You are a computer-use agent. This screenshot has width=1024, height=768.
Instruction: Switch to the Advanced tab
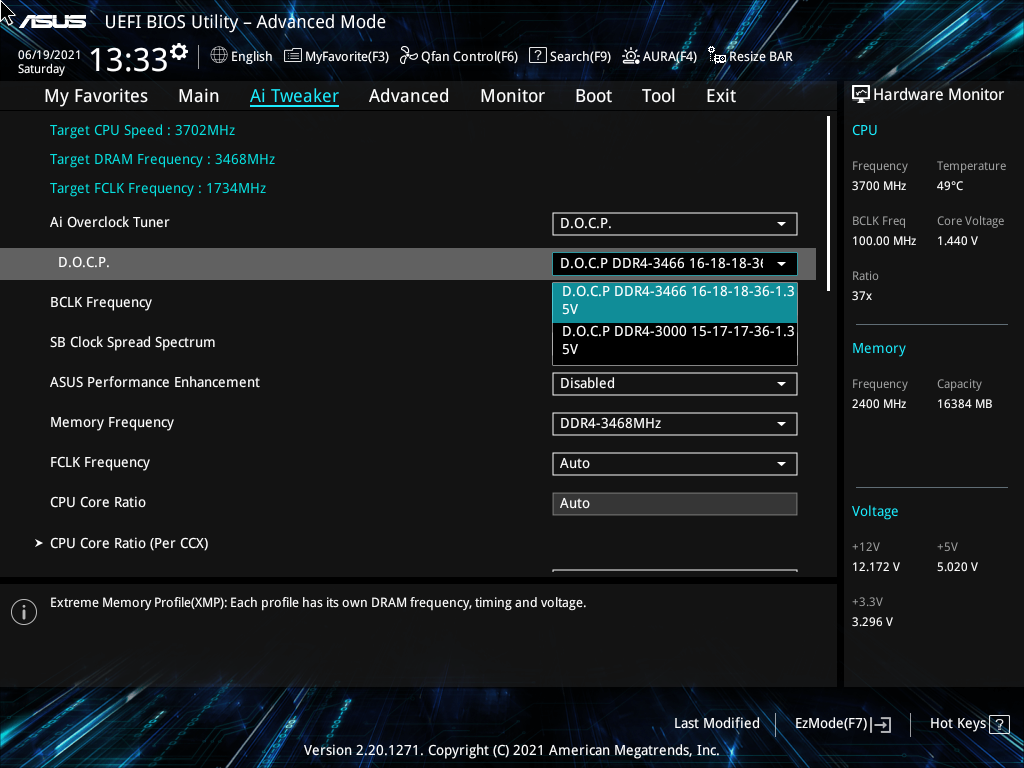[x=409, y=95]
